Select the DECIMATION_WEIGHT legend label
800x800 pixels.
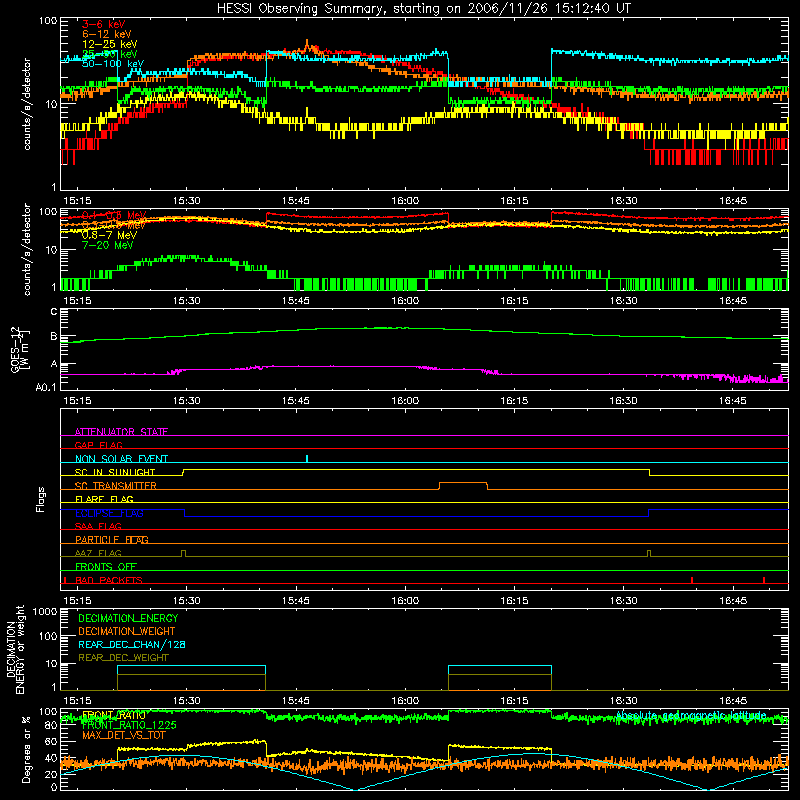127,631
